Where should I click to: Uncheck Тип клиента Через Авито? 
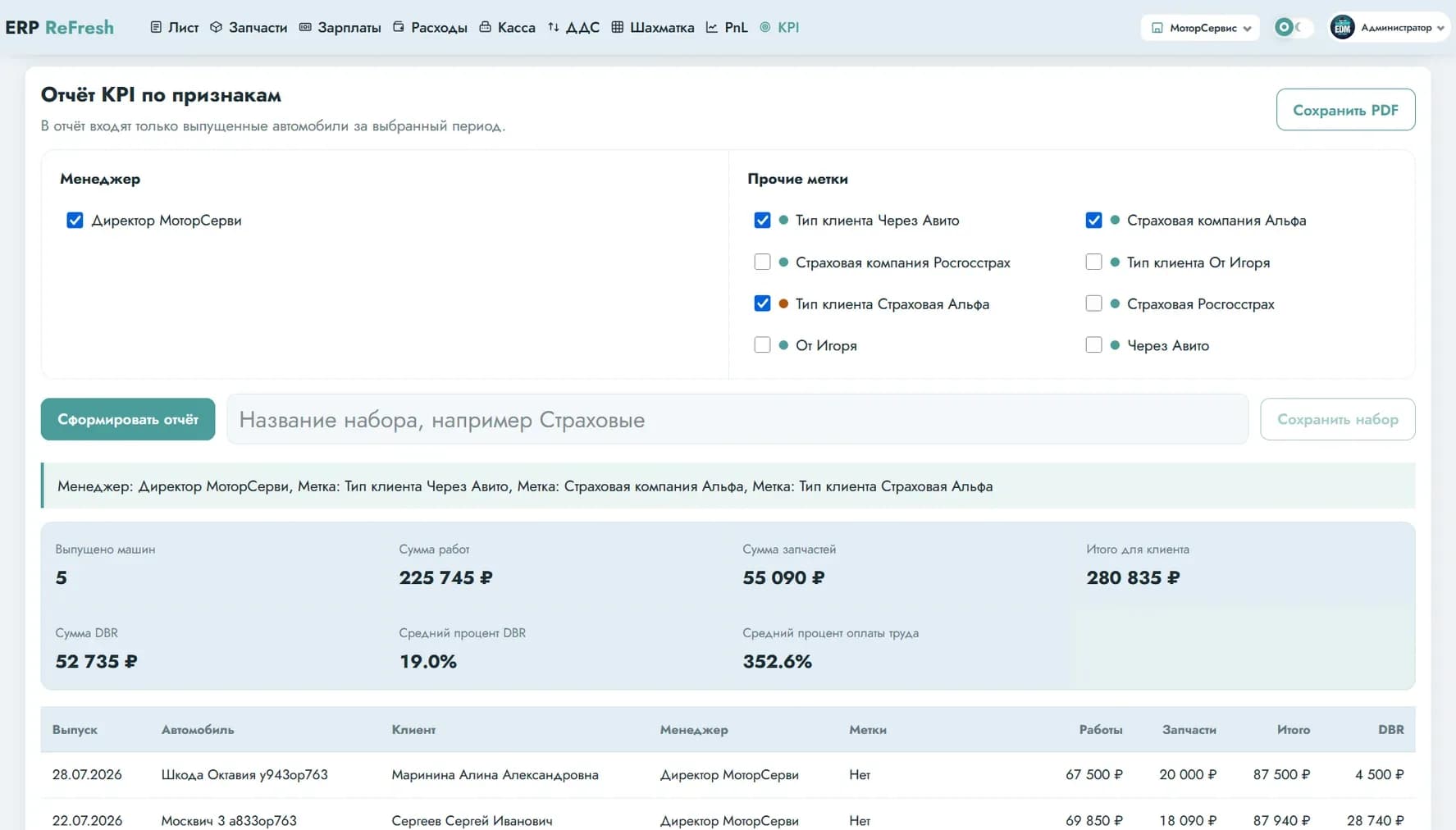pyautogui.click(x=762, y=220)
